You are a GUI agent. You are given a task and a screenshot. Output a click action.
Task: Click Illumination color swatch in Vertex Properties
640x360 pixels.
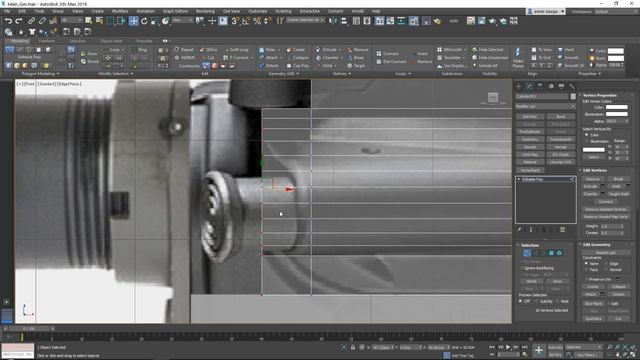click(x=616, y=114)
